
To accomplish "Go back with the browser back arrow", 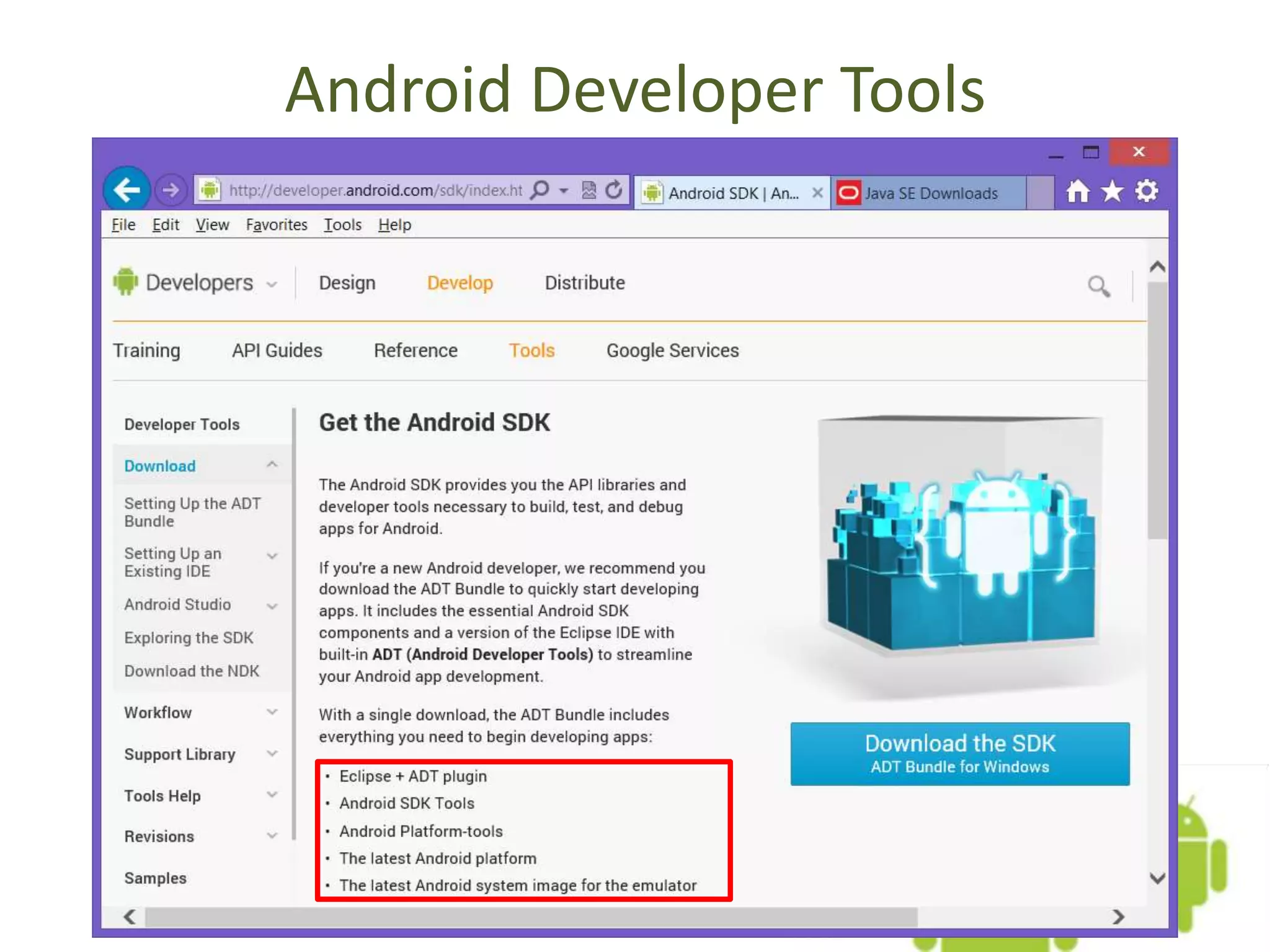I will pos(127,190).
